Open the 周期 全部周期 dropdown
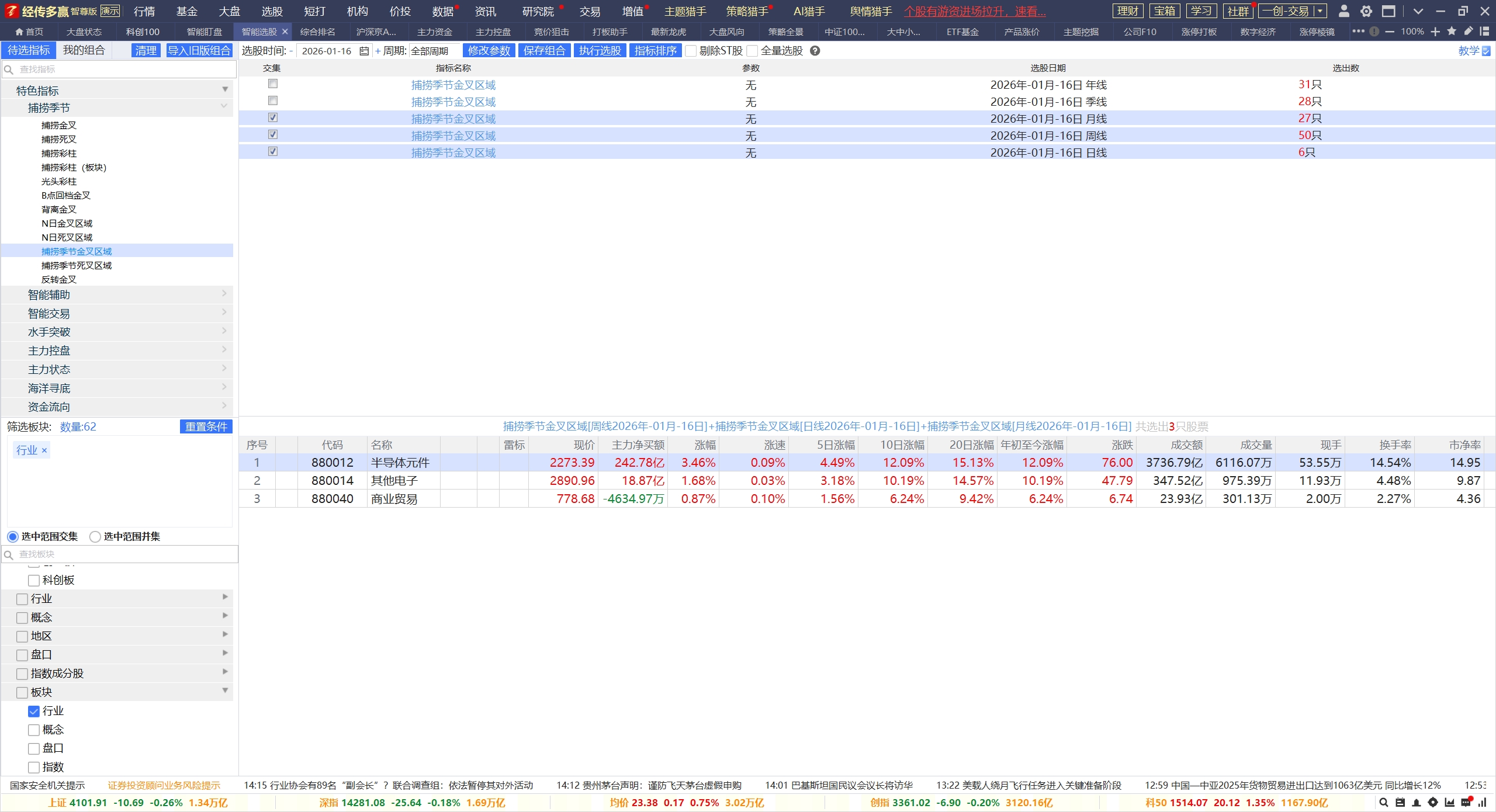This screenshot has height=812, width=1496. 434,51
